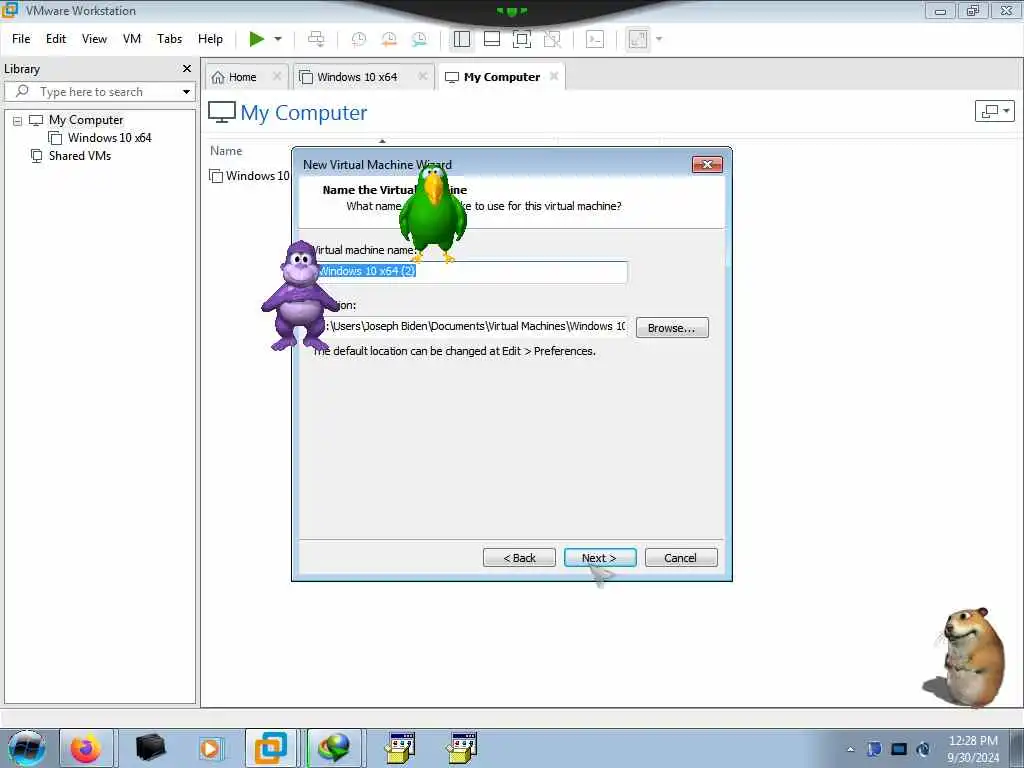Toggle the thumbnail bar toolbar icon
Screen dimensions: 1024x768
492,39
